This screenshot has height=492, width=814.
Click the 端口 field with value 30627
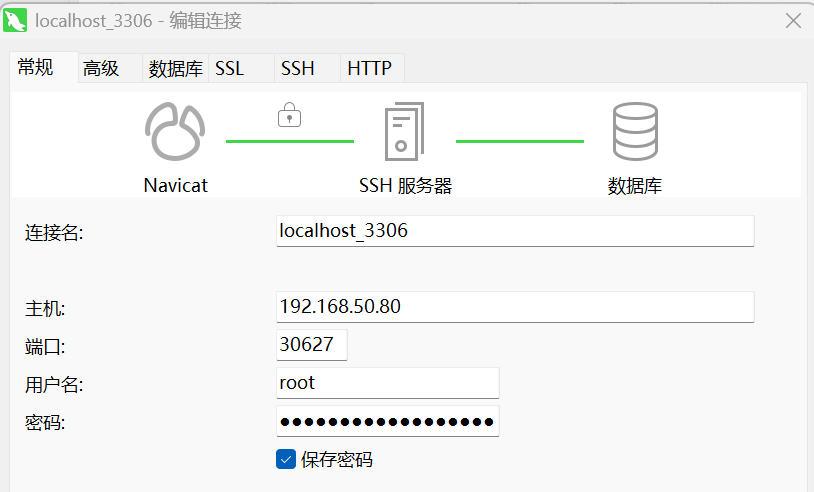tap(311, 345)
